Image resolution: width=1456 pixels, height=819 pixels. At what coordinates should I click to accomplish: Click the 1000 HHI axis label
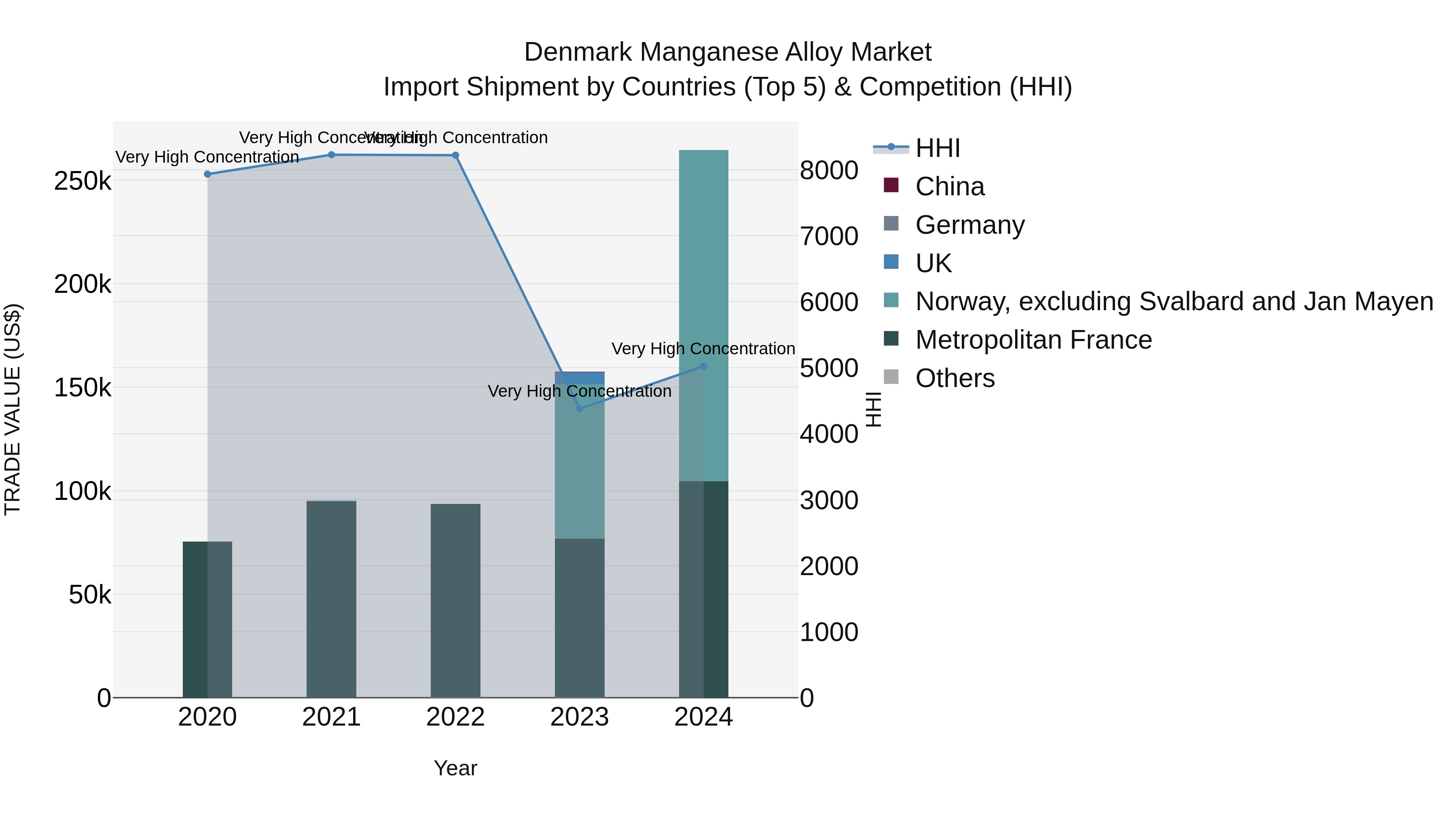pyautogui.click(x=829, y=632)
